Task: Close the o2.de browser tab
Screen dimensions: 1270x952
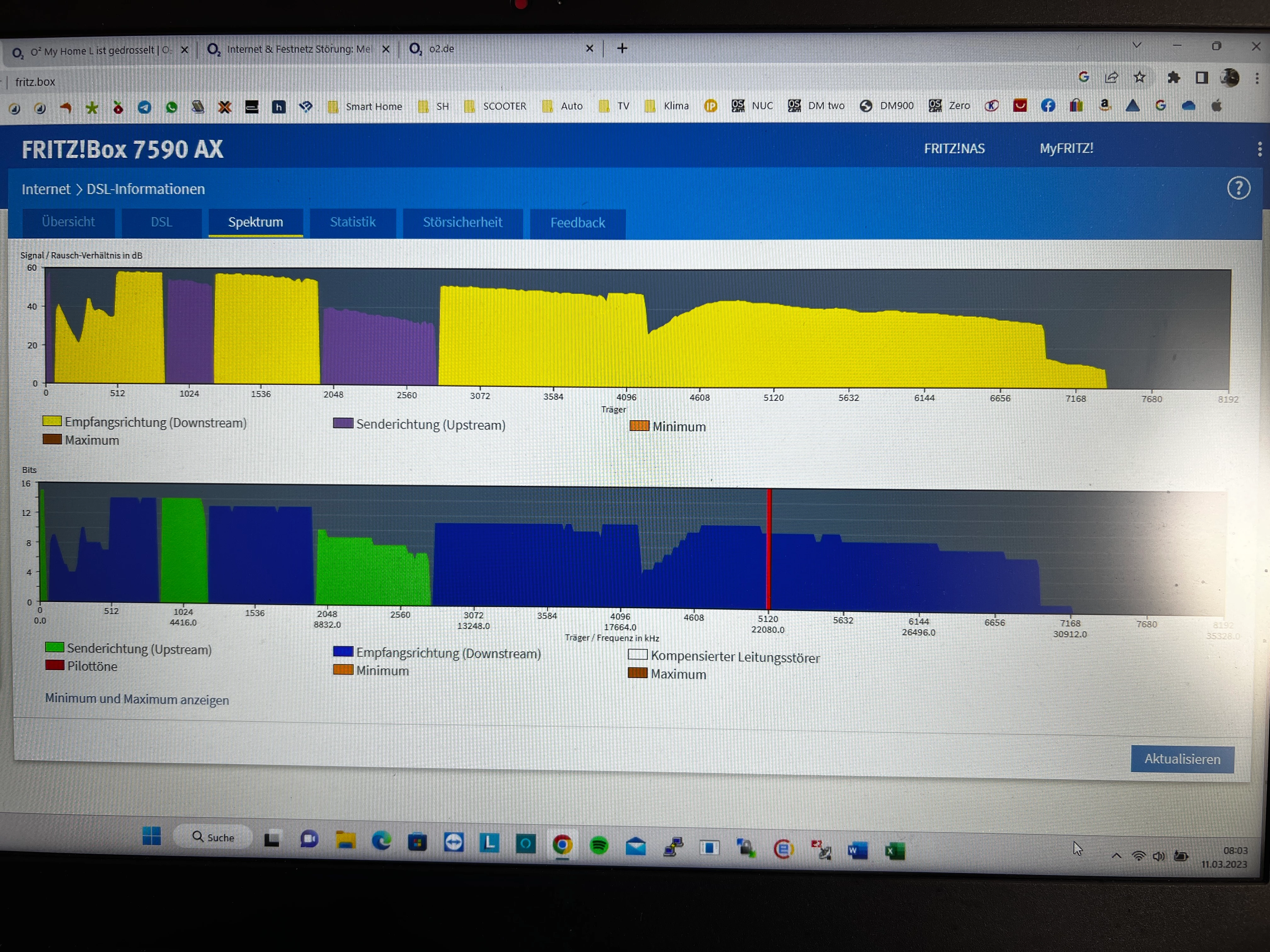Action: [589, 49]
